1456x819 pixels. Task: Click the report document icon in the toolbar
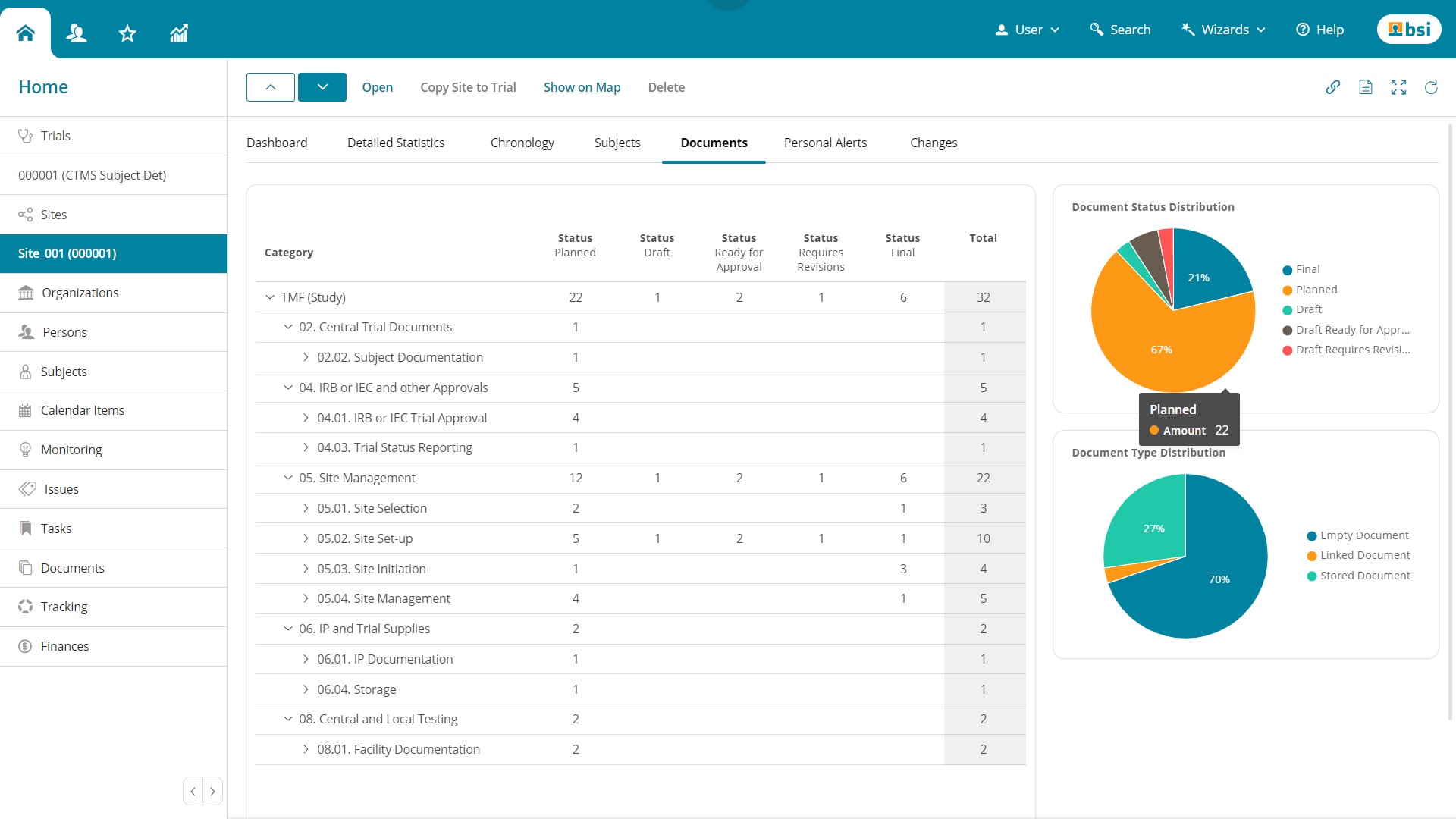click(x=1366, y=87)
